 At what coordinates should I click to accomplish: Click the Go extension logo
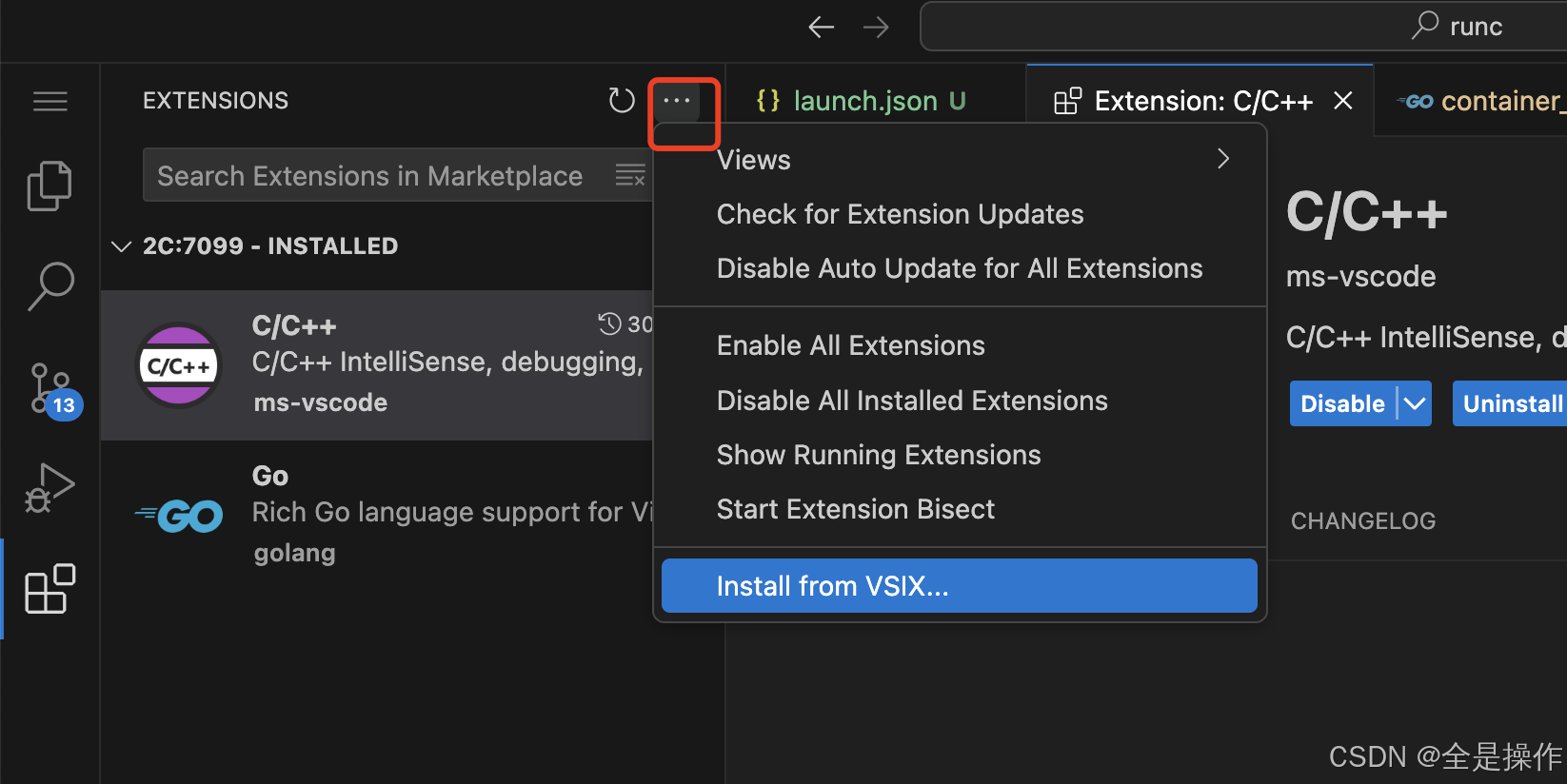pyautogui.click(x=179, y=516)
